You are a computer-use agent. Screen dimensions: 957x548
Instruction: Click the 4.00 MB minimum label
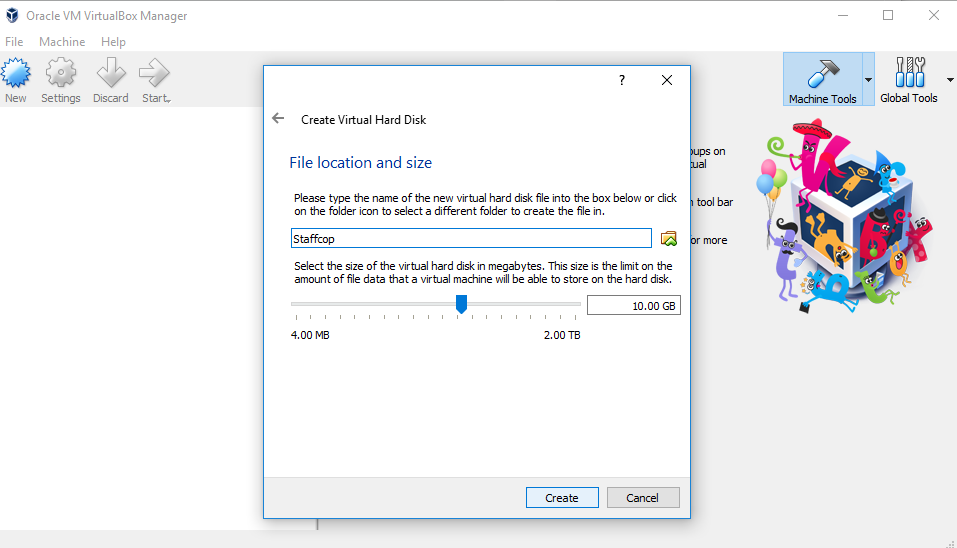click(x=310, y=335)
